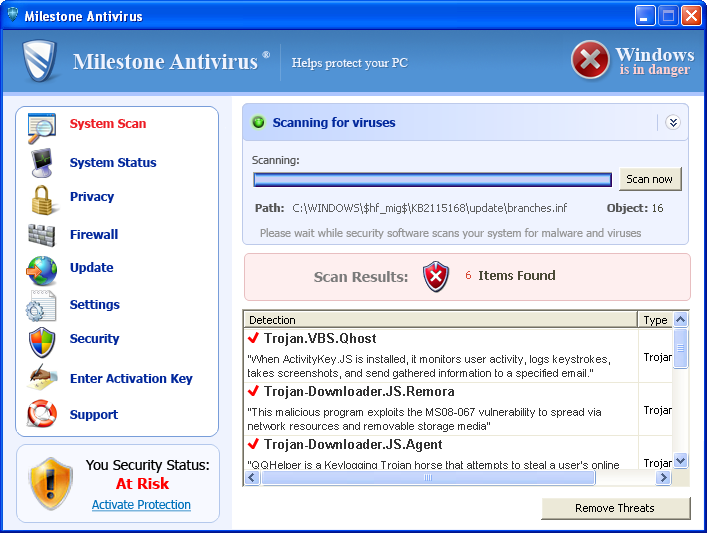The image size is (707, 533).
Task: Click the detection list horizontal scrollbar thumb
Action: click(x=428, y=478)
